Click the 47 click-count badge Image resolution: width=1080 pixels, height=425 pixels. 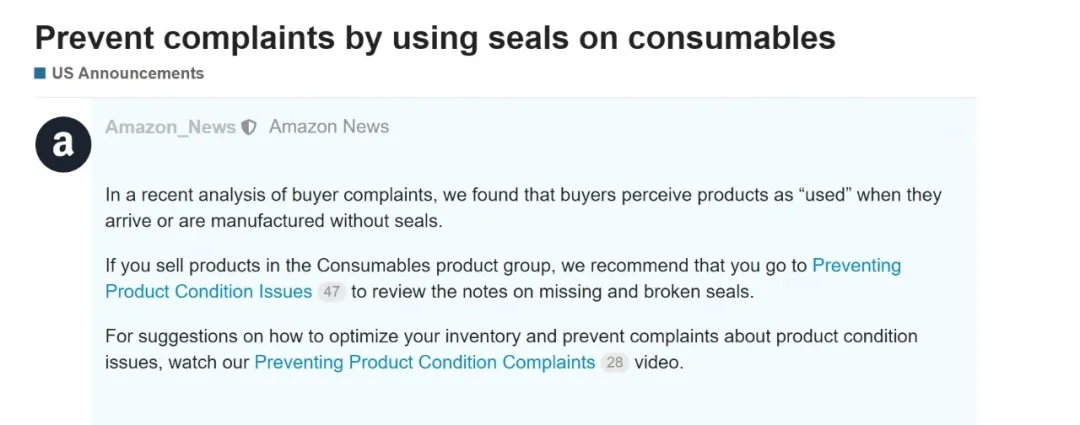[330, 292]
